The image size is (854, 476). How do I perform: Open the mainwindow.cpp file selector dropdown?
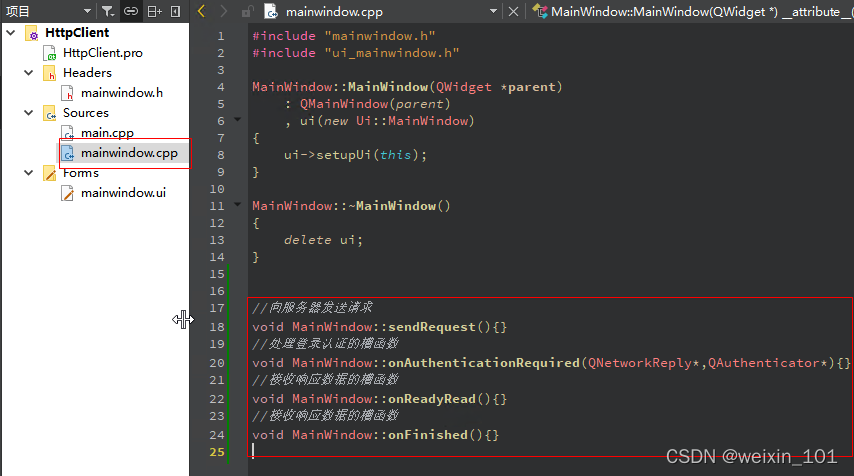(493, 11)
